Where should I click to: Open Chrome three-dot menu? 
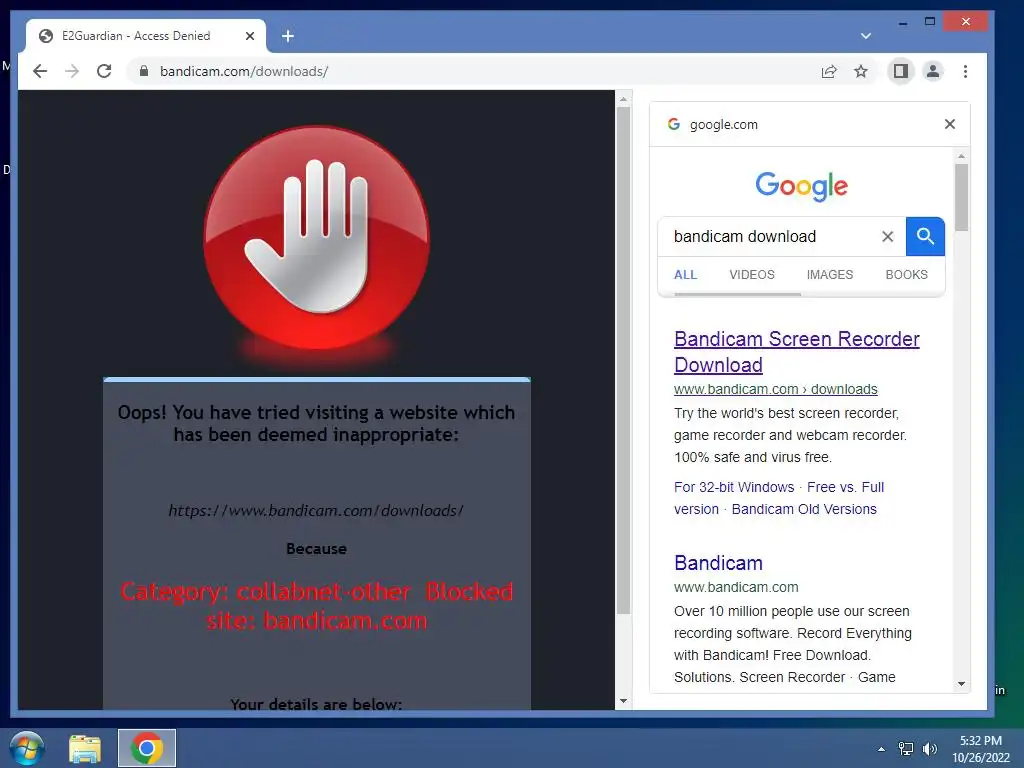click(x=965, y=71)
